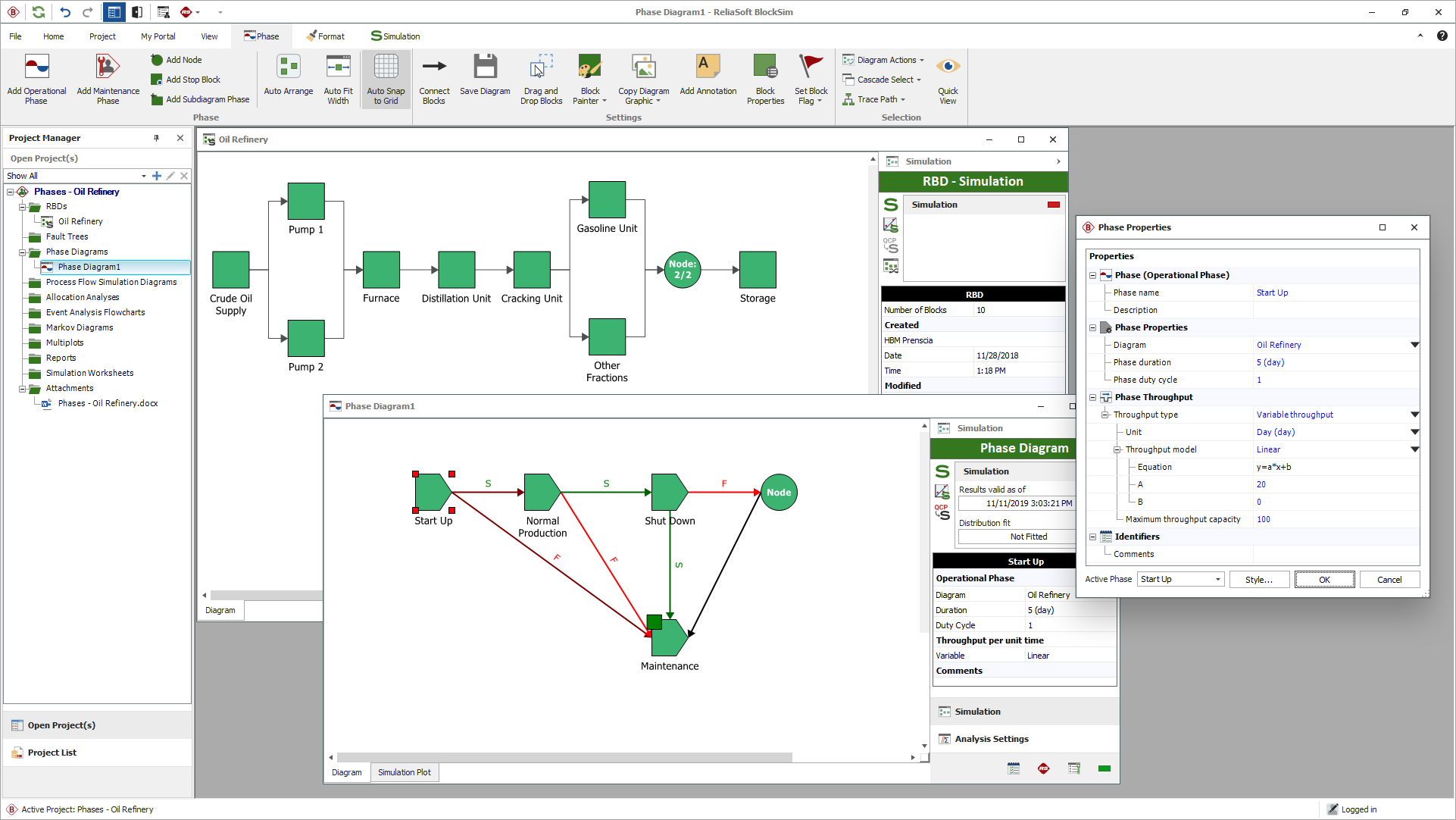The height and width of the screenshot is (820, 1456).
Task: Click OK in the Phase Properties dialog
Action: coord(1323,579)
